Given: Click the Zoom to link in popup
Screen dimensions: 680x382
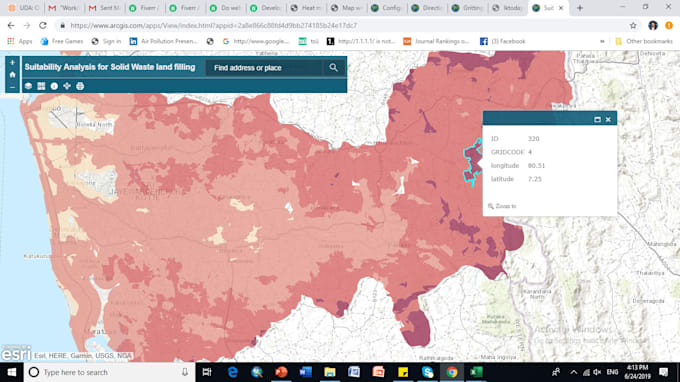Looking at the screenshot, I should [502, 206].
